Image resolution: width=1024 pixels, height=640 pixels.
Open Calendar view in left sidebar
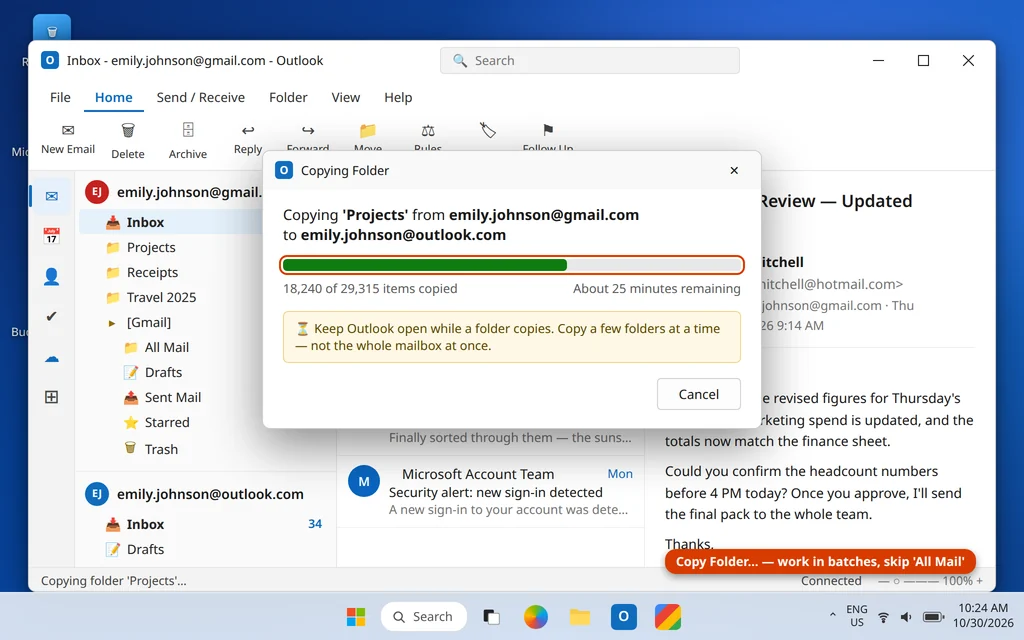click(x=52, y=236)
